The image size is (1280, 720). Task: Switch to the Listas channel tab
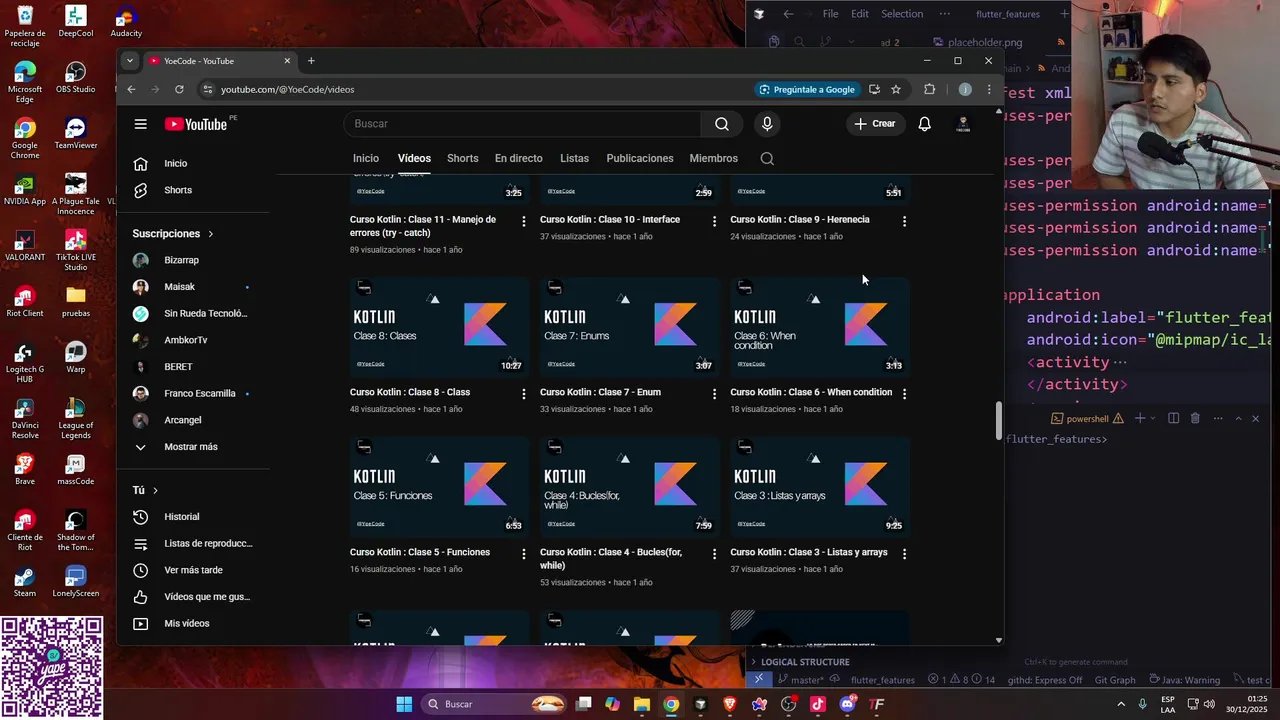(x=574, y=158)
